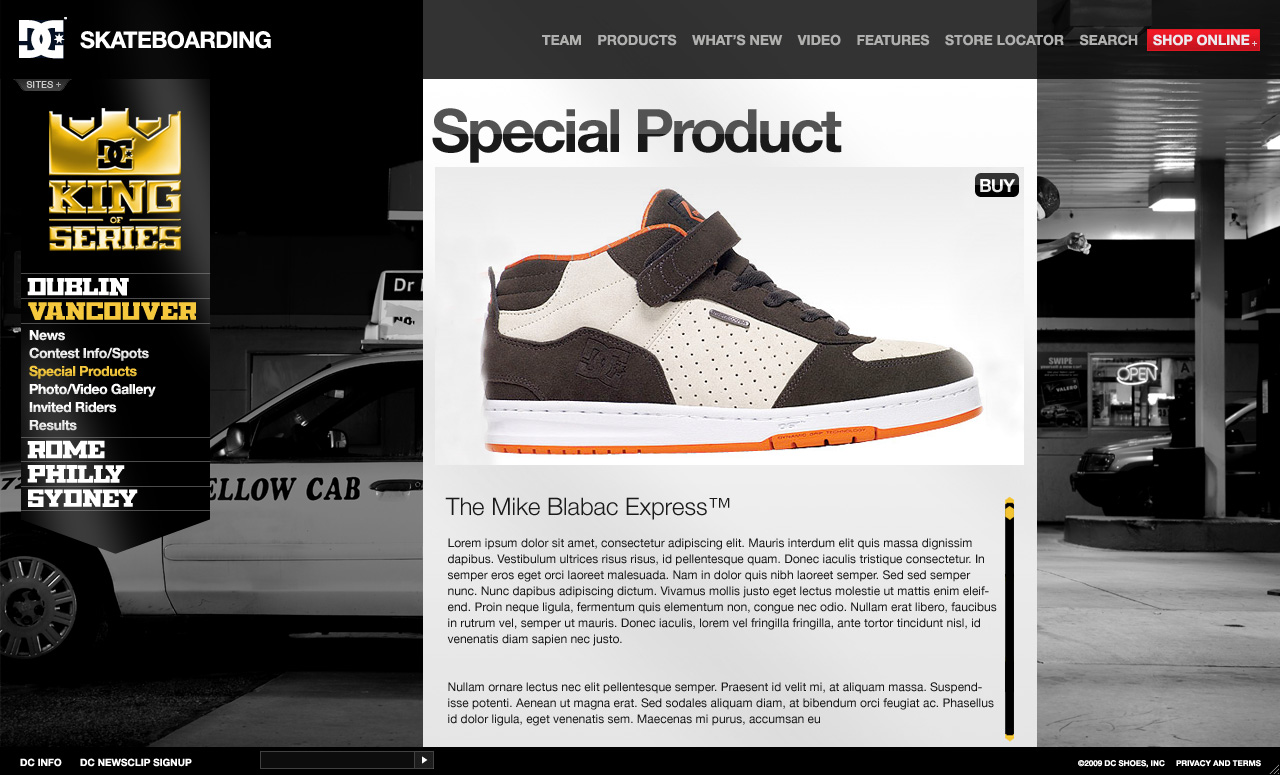Open Invited Riders page
Image resolution: width=1280 pixels, height=775 pixels.
72,407
